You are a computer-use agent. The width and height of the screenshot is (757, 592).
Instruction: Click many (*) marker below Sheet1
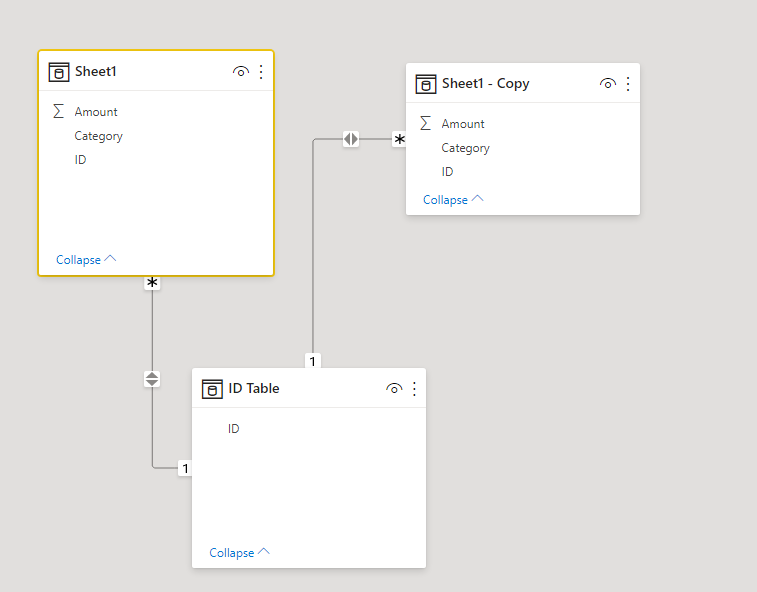tap(152, 283)
